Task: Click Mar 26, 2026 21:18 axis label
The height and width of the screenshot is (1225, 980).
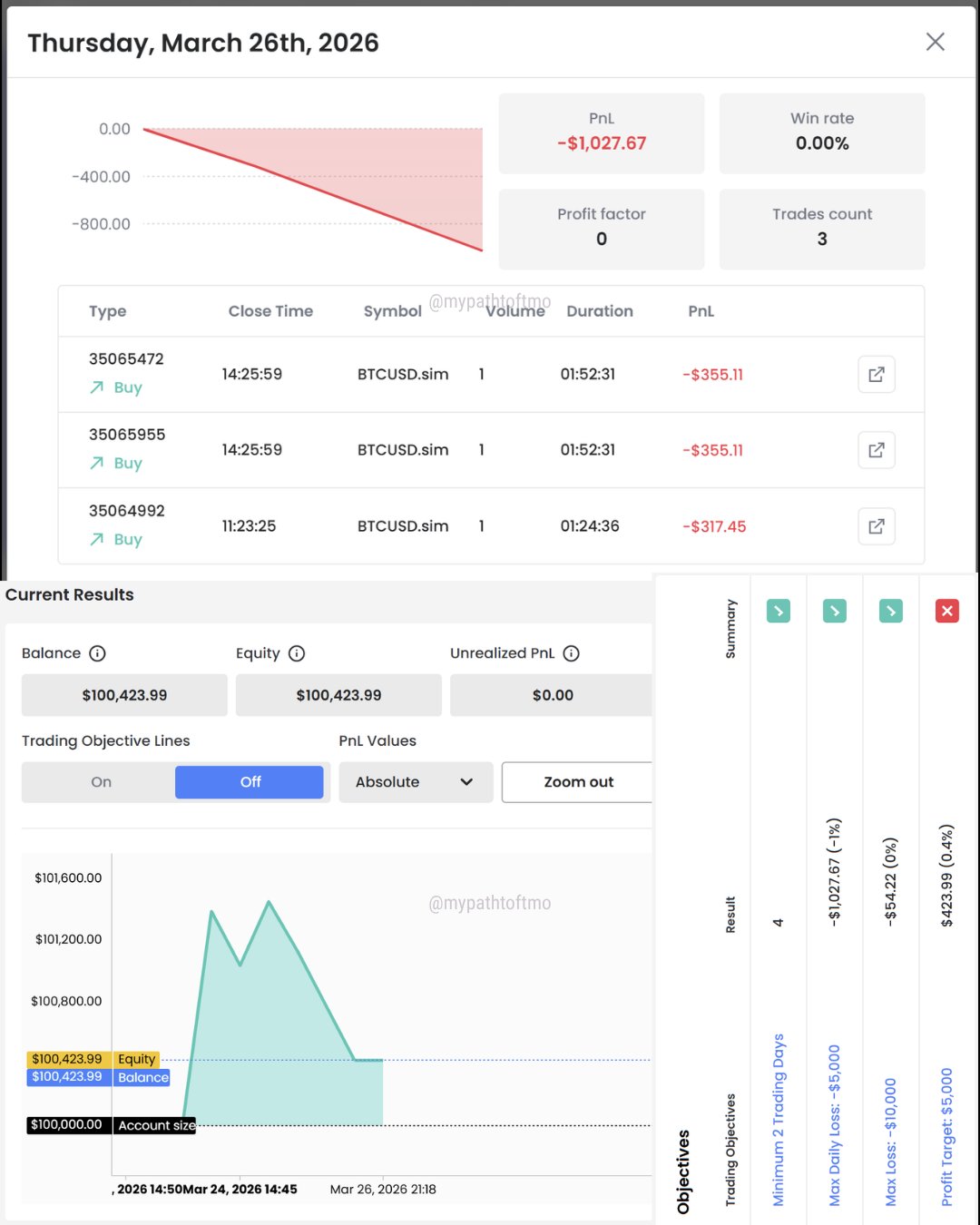Action: pos(383,1189)
